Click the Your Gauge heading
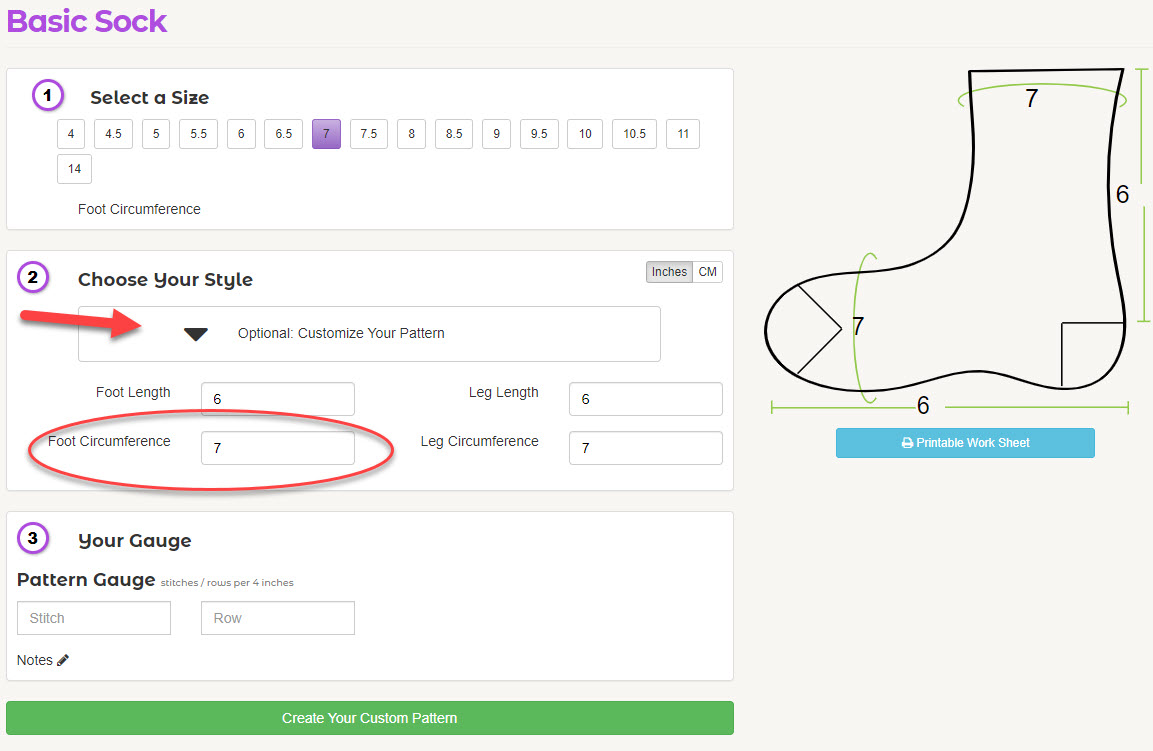This screenshot has height=751, width=1153. [135, 541]
